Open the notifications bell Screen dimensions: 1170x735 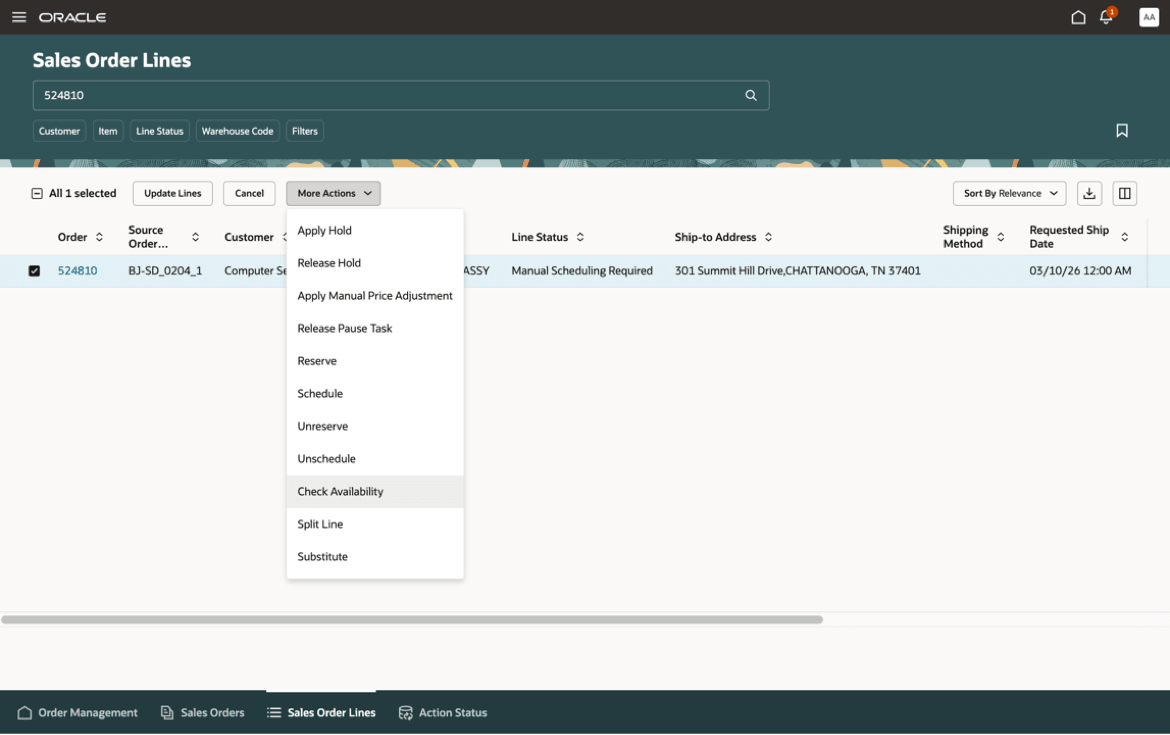coord(1106,17)
